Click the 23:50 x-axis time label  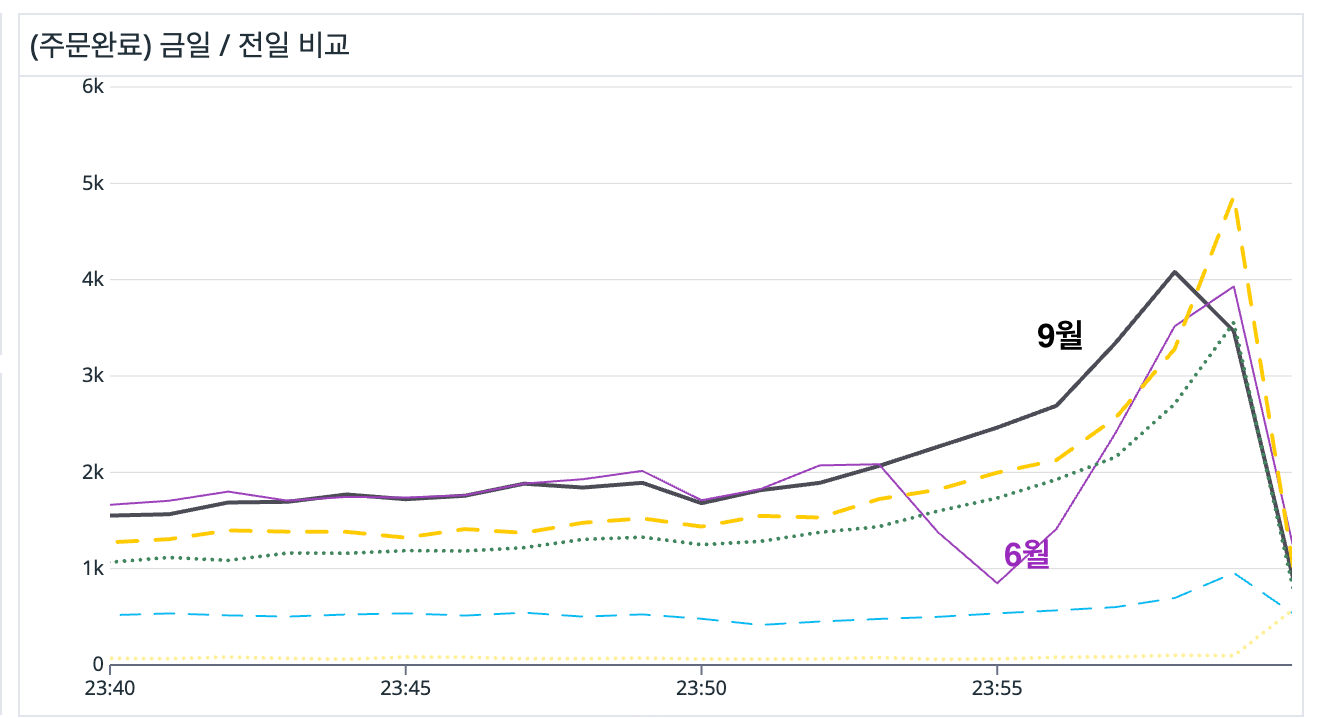click(x=701, y=689)
